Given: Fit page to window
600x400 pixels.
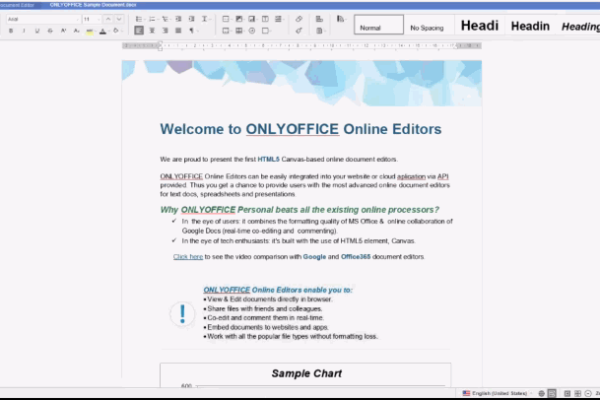Looking at the screenshot, I should click(567, 393).
